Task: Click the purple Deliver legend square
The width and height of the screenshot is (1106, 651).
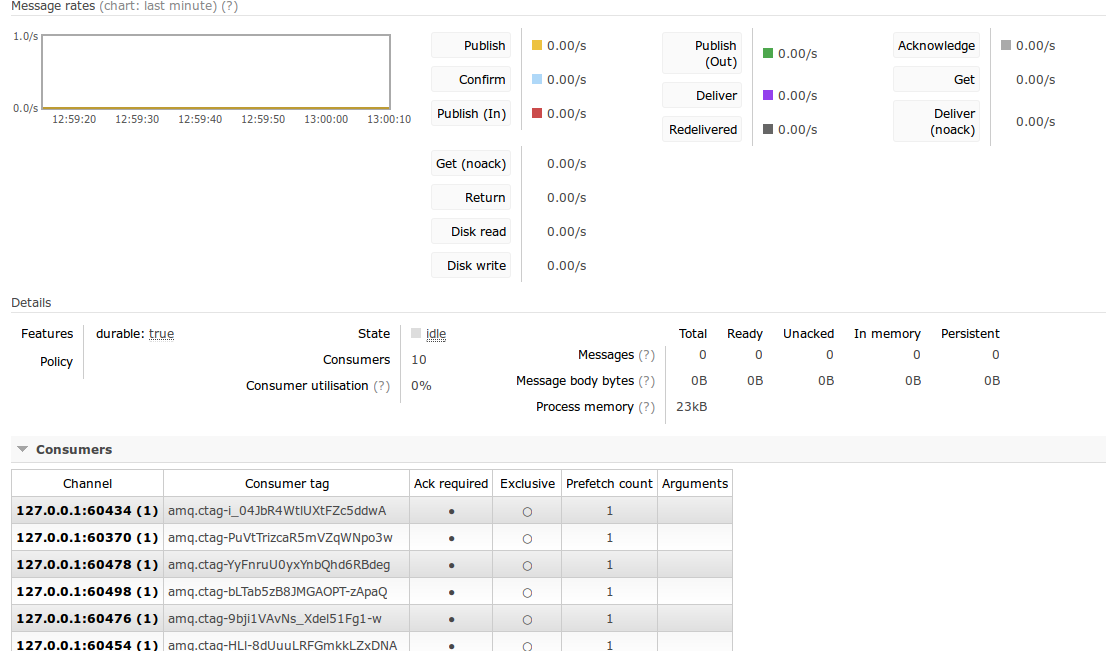Action: (x=768, y=95)
